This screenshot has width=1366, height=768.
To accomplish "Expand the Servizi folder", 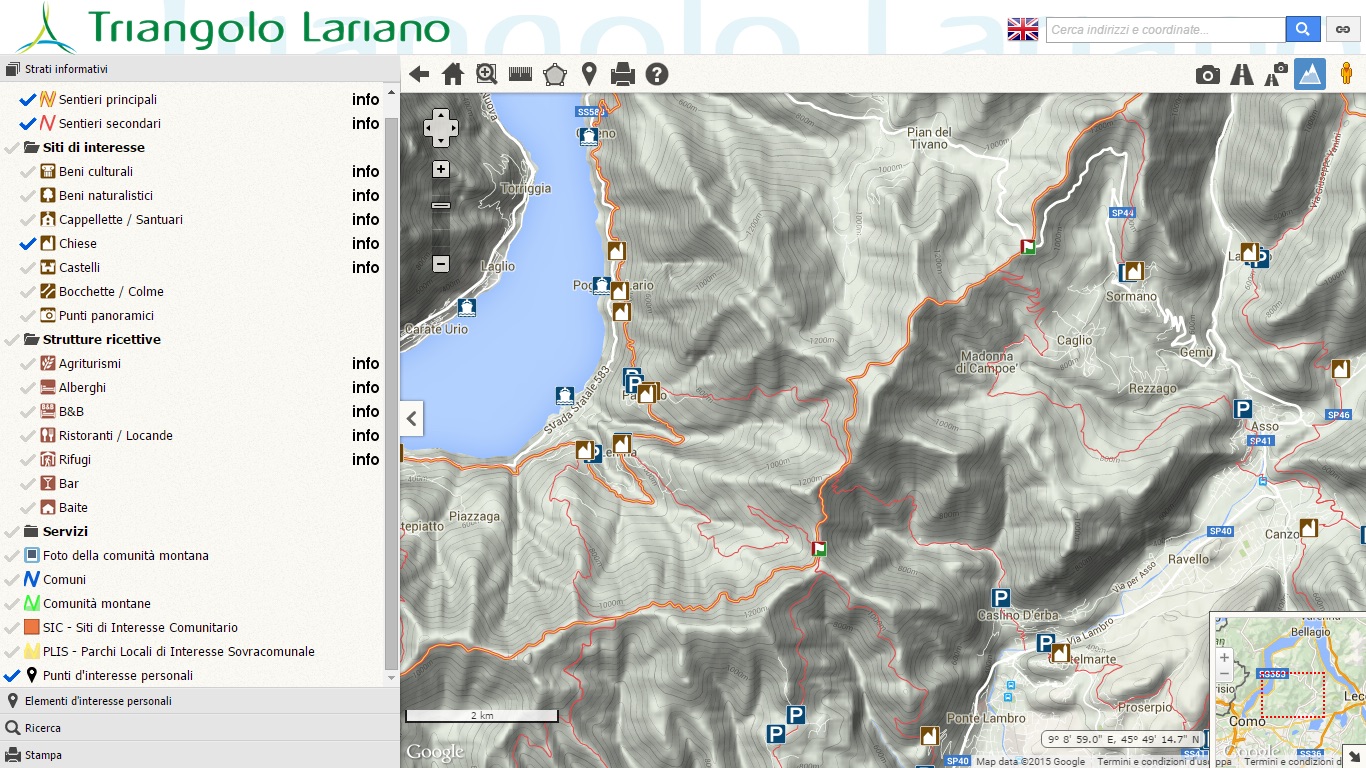I will pyautogui.click(x=31, y=531).
